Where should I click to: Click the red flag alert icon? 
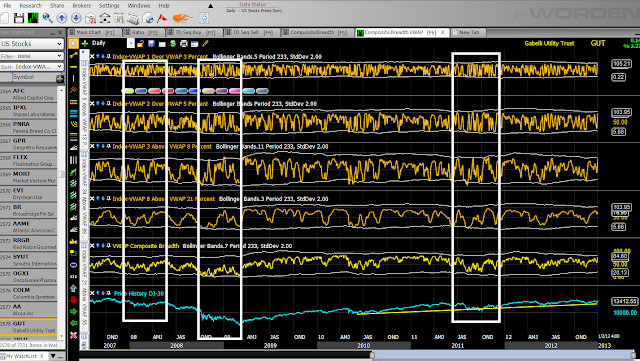coord(162,18)
